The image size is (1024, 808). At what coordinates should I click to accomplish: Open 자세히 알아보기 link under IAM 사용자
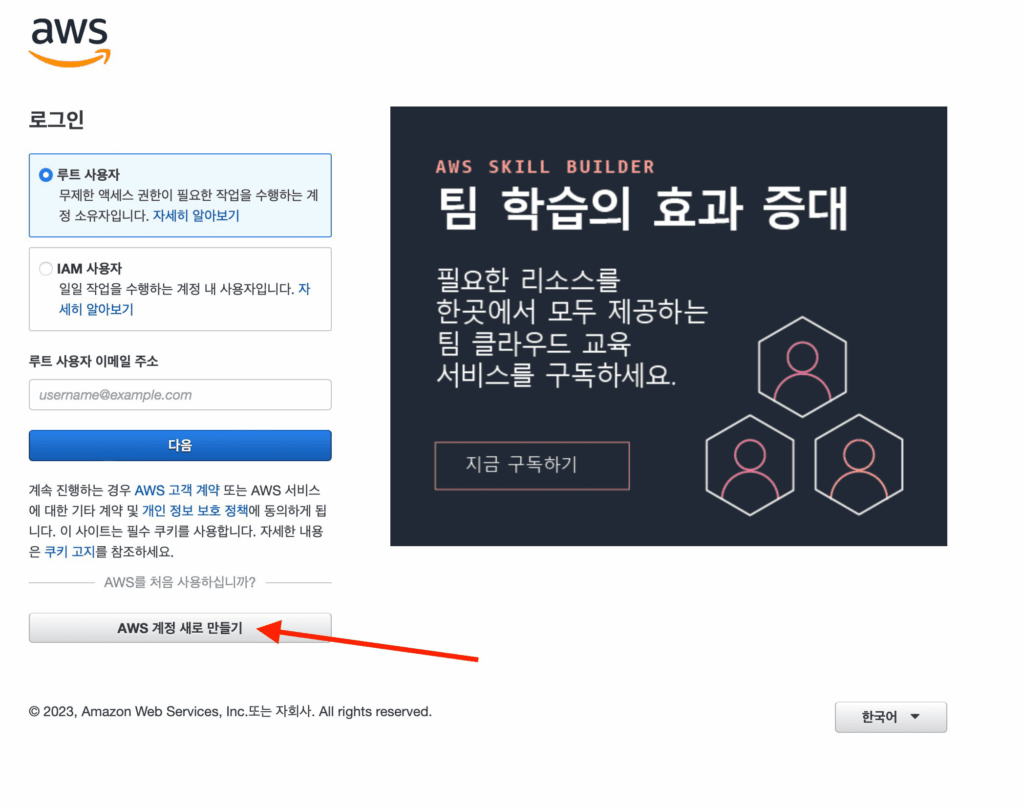point(184,299)
